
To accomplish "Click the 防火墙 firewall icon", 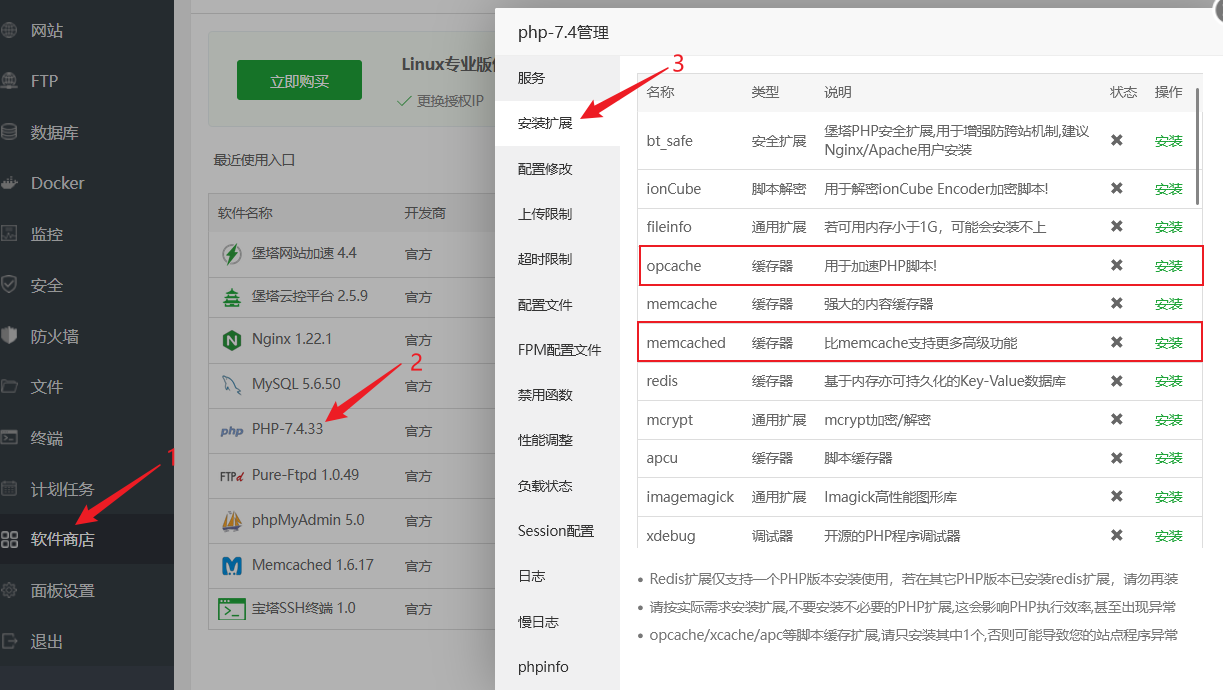I will tap(9, 336).
